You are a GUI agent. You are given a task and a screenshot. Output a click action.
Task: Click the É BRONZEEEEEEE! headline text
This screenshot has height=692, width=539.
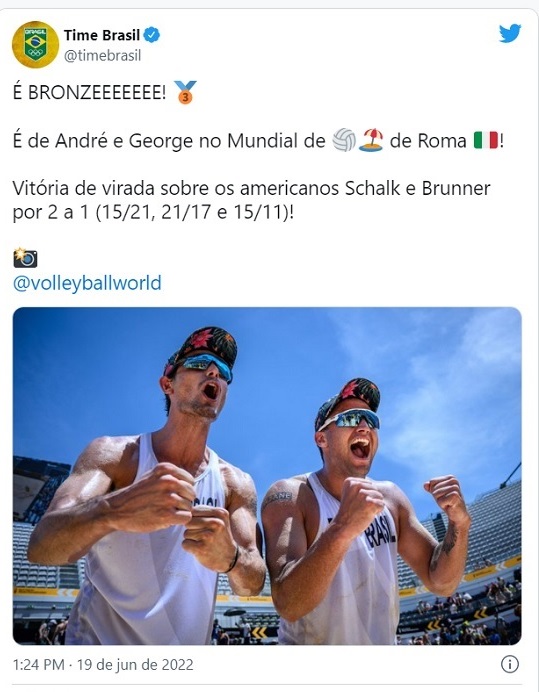(x=89, y=93)
